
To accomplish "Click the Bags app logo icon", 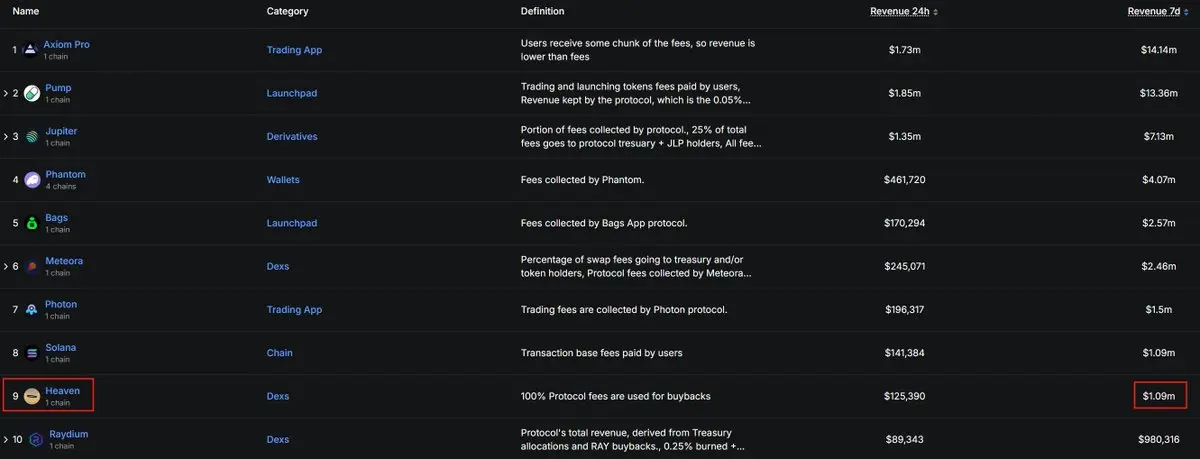I will 32,224.
